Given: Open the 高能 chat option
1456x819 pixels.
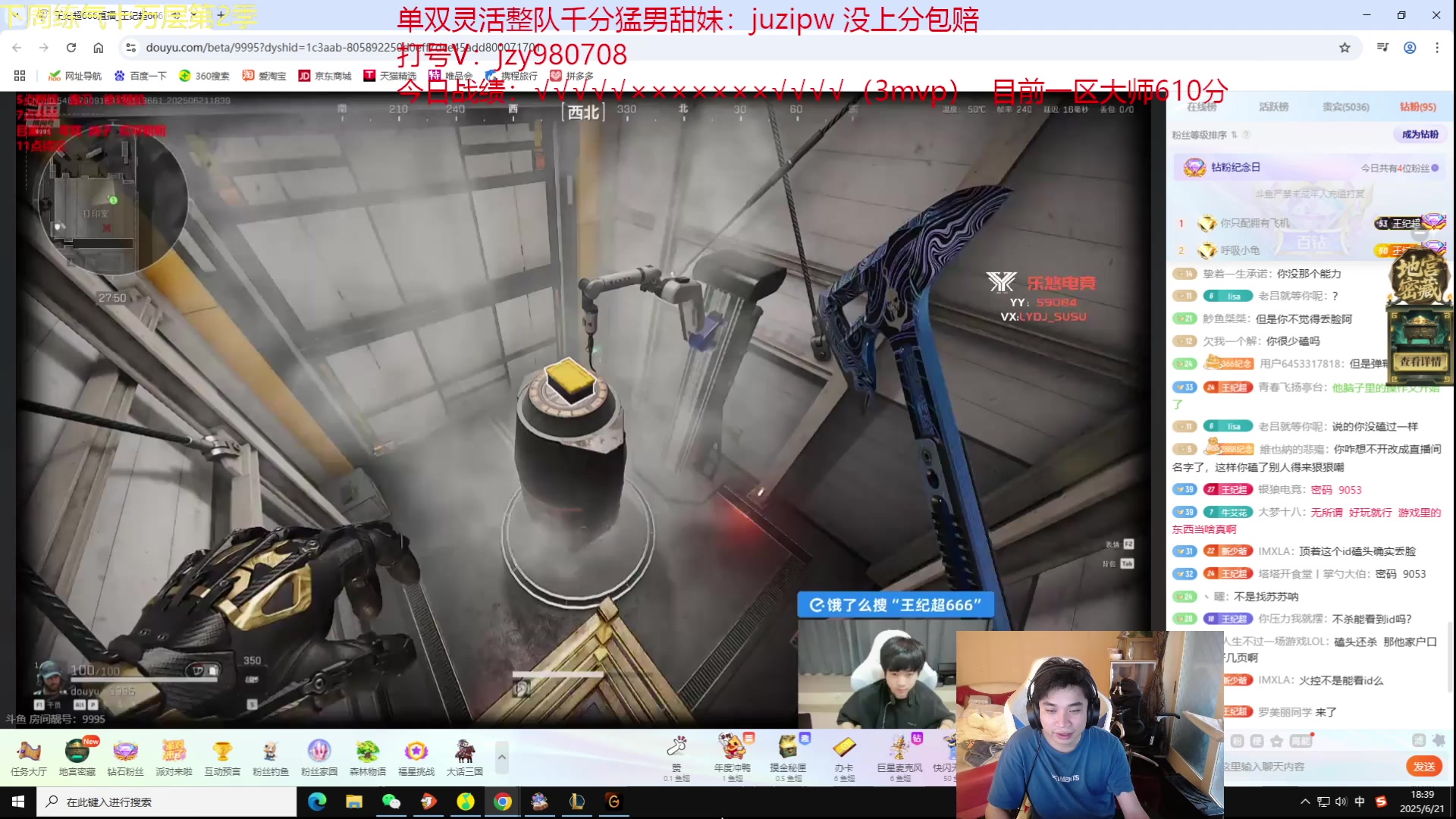Looking at the screenshot, I should pos(1301,741).
